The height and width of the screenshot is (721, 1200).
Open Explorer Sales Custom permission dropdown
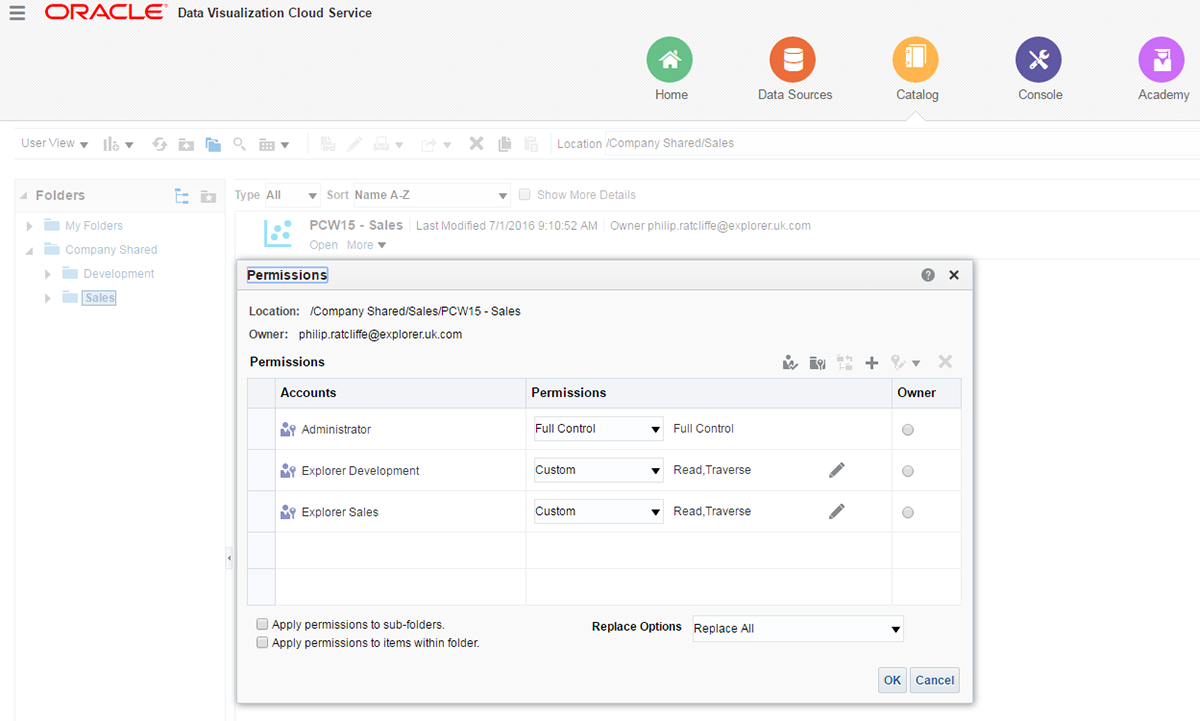(x=598, y=511)
